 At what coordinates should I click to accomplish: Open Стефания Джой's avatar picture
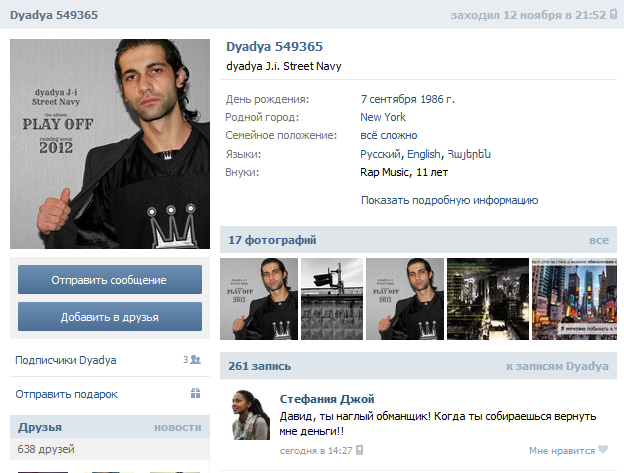pos(251,415)
